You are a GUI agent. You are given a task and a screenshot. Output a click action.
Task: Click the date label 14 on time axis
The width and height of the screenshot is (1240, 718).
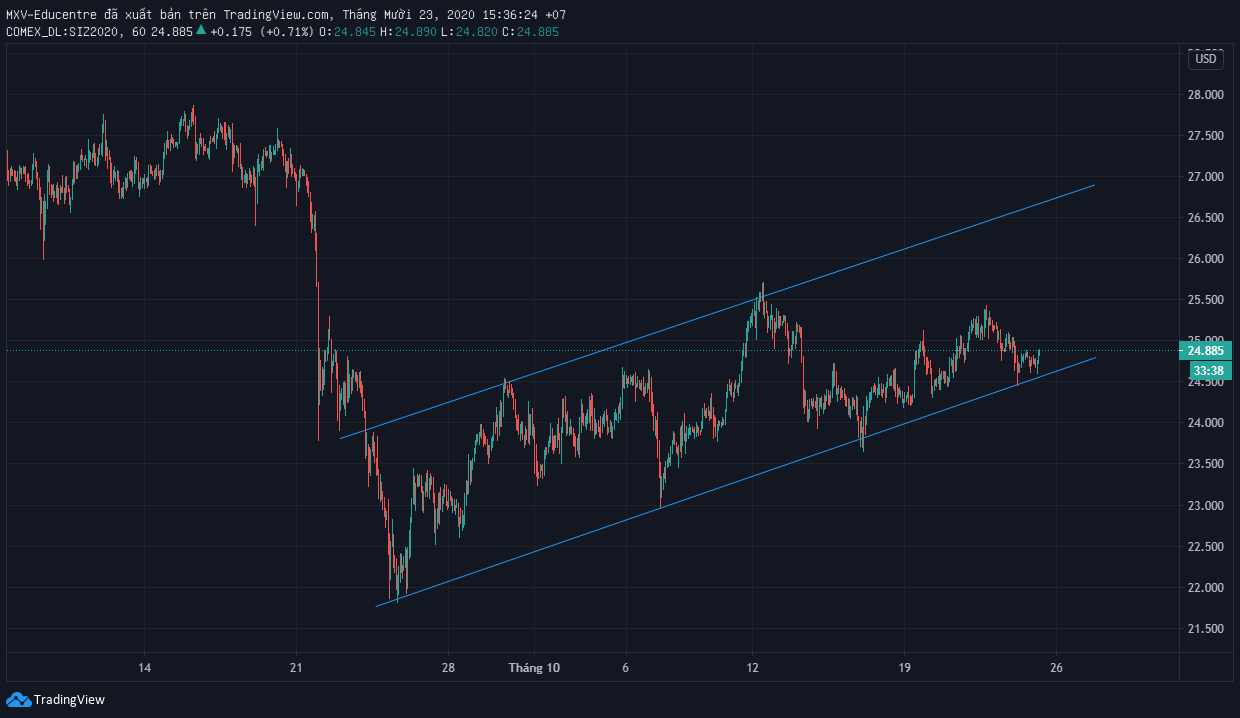[144, 668]
